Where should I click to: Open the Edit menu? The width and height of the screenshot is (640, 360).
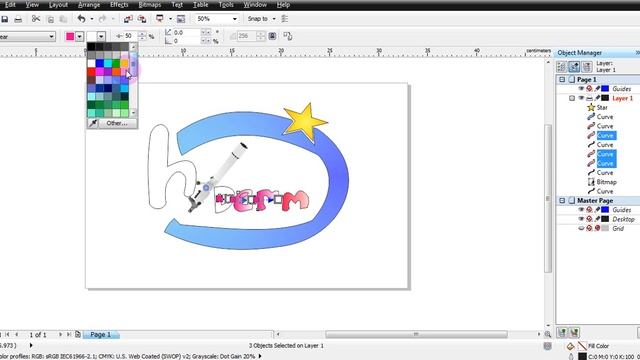tap(10, 4)
